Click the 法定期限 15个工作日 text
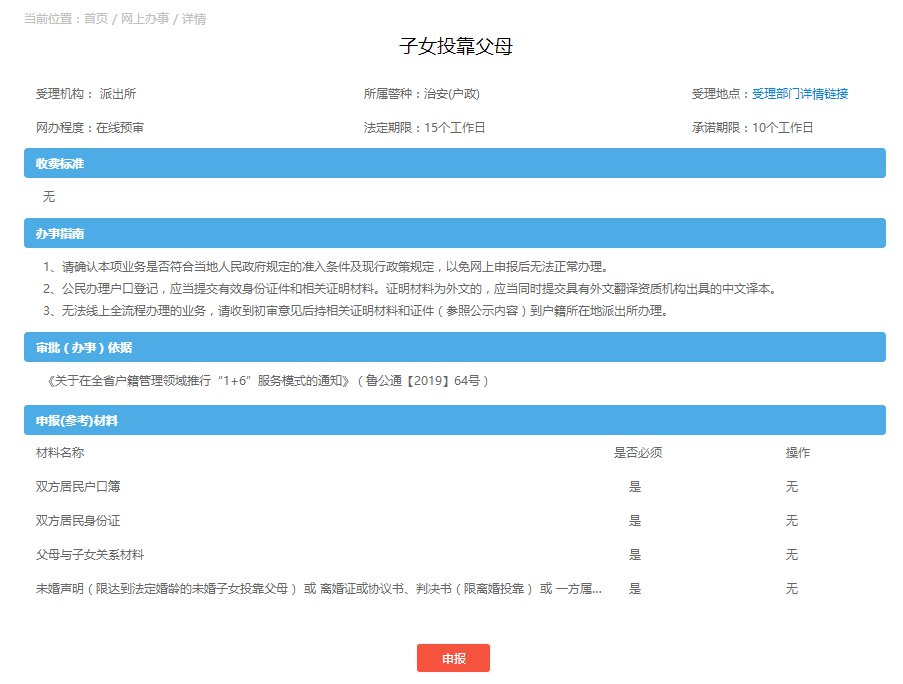Image resolution: width=903 pixels, height=684 pixels. tap(425, 128)
